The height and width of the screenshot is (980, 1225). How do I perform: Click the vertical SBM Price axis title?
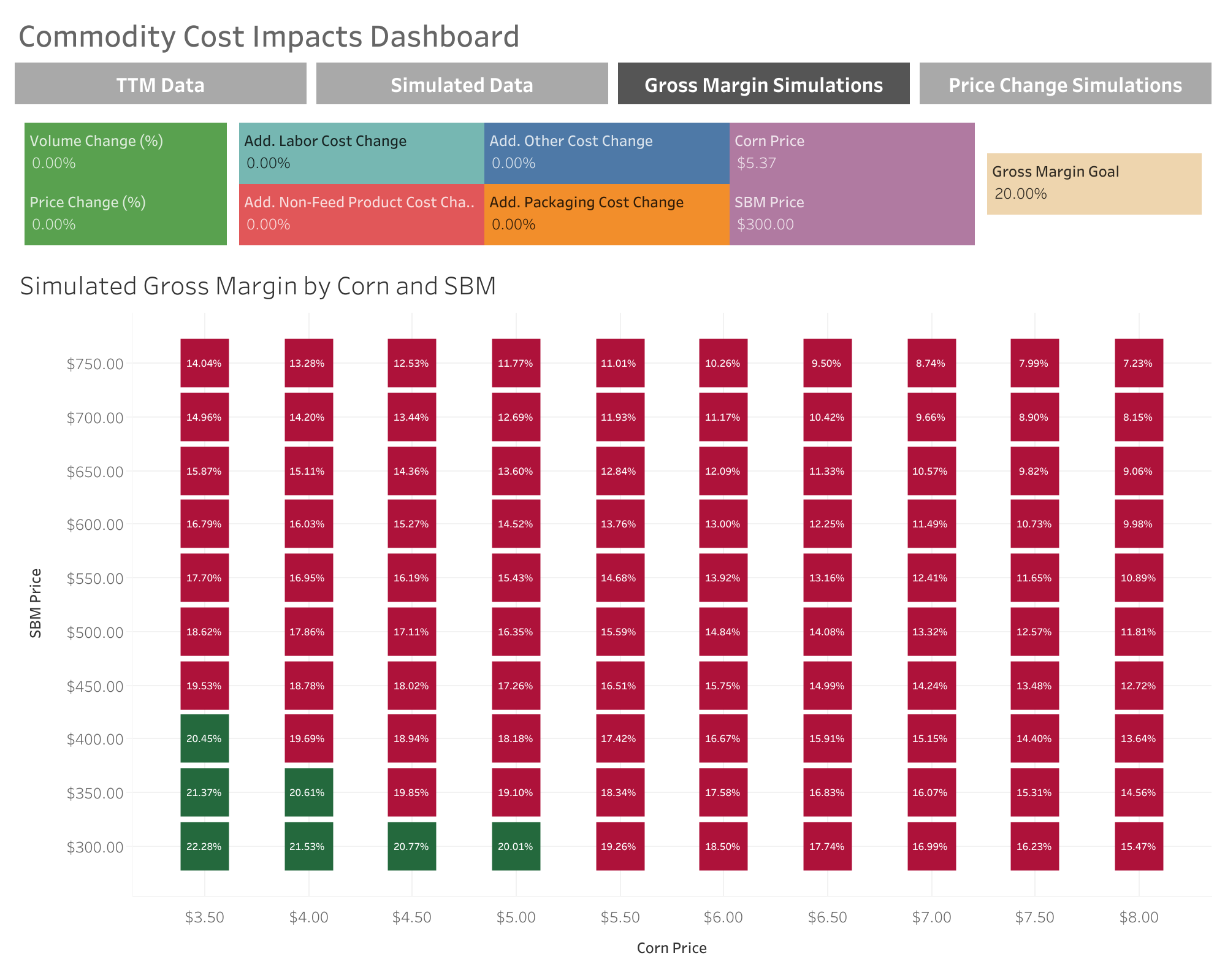pos(36,603)
